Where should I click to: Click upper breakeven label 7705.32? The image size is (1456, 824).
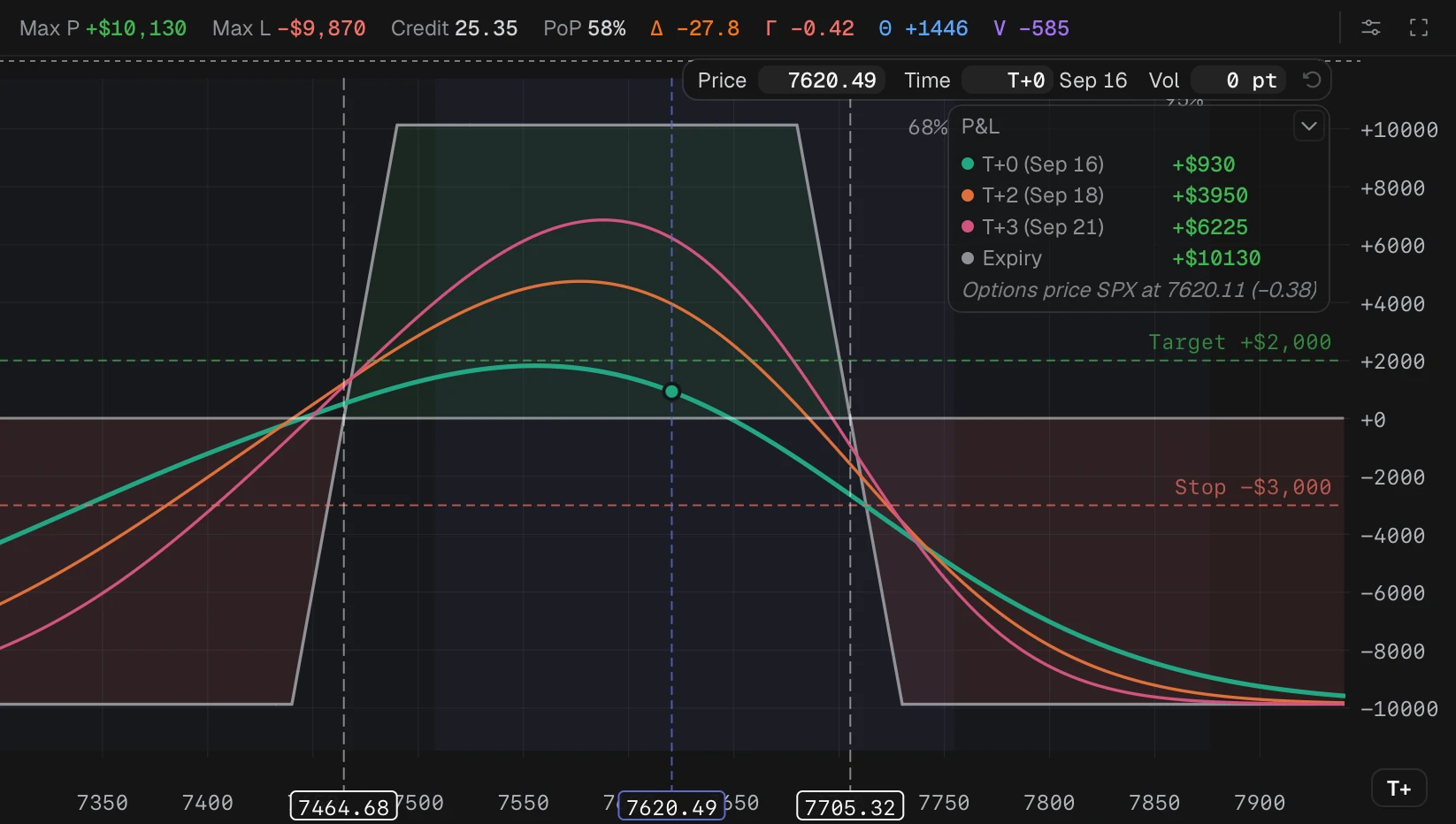(850, 807)
